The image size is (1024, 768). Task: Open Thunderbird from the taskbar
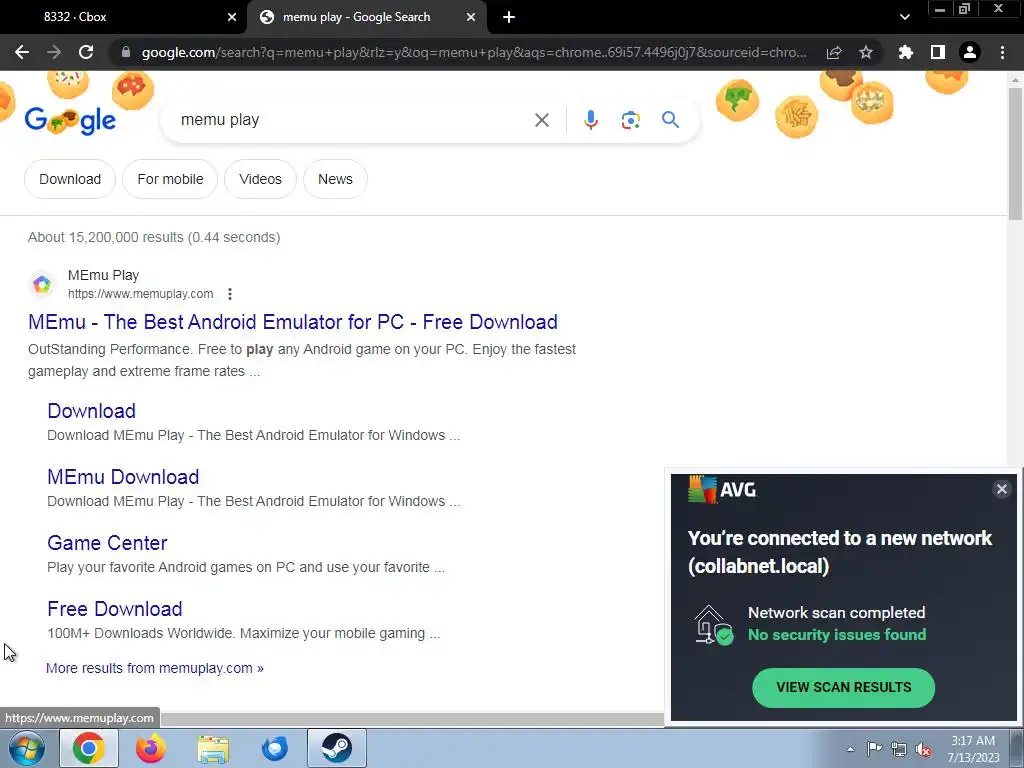[x=275, y=748]
